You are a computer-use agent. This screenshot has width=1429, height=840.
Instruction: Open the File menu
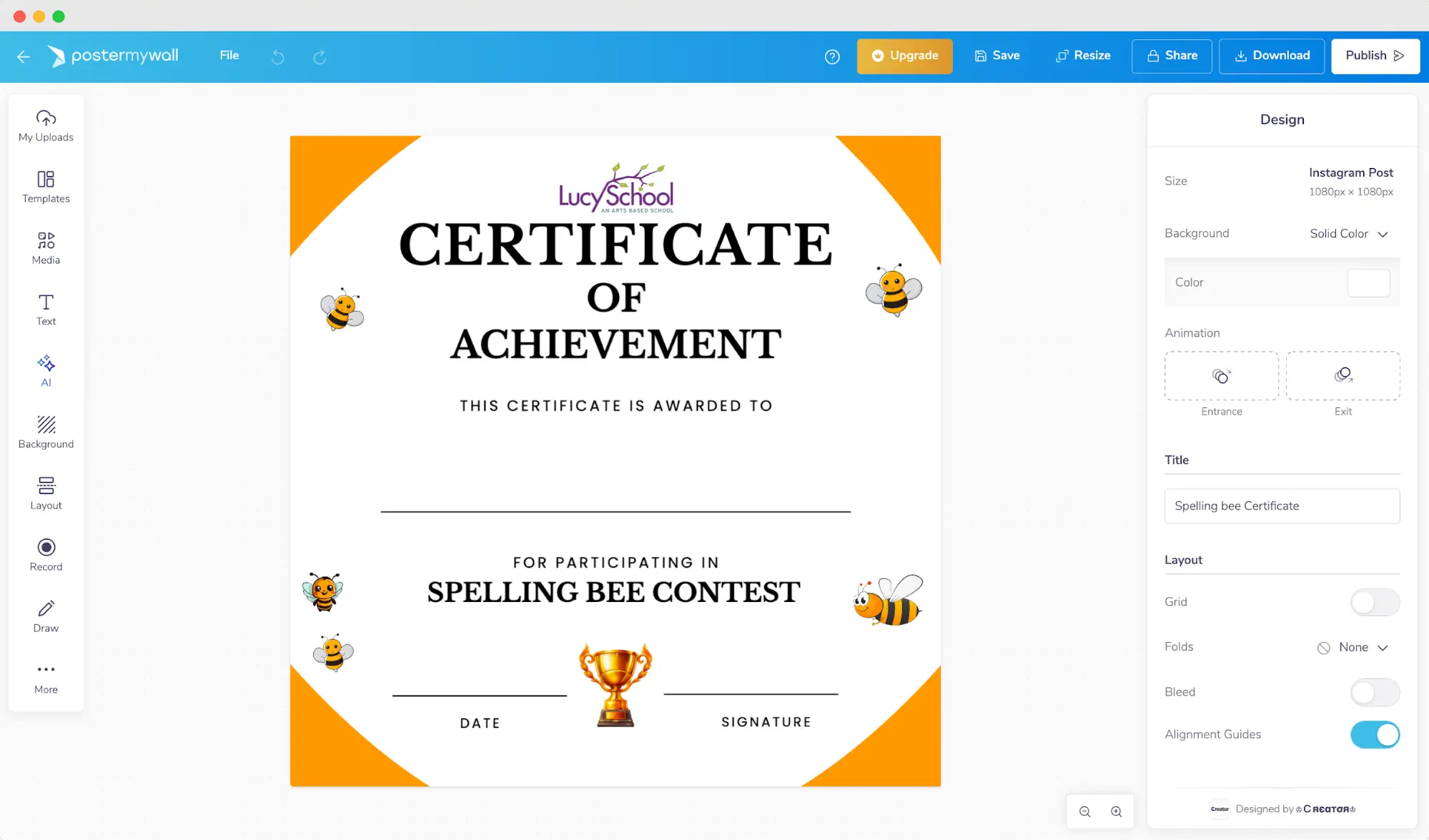pos(229,56)
